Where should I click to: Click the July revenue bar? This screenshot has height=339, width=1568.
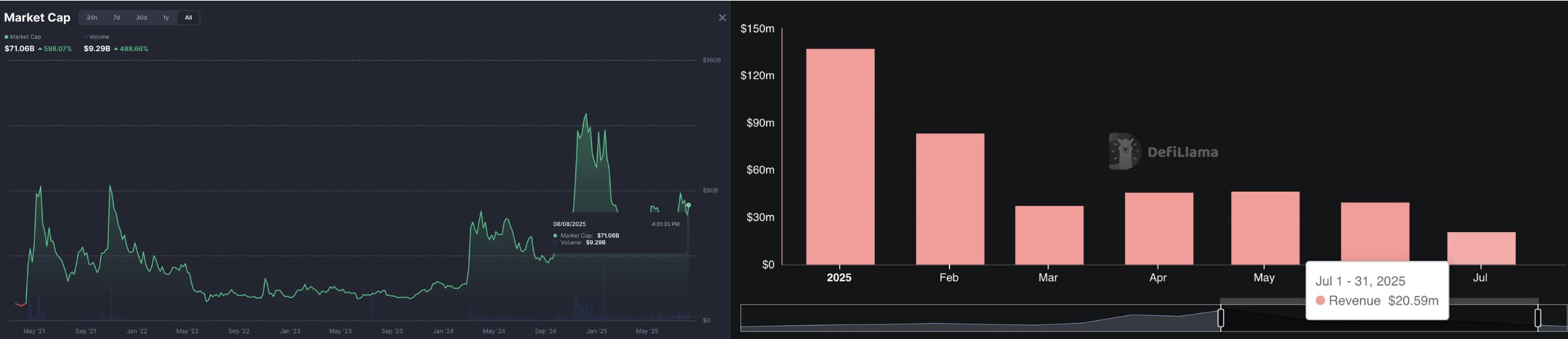[1481, 248]
